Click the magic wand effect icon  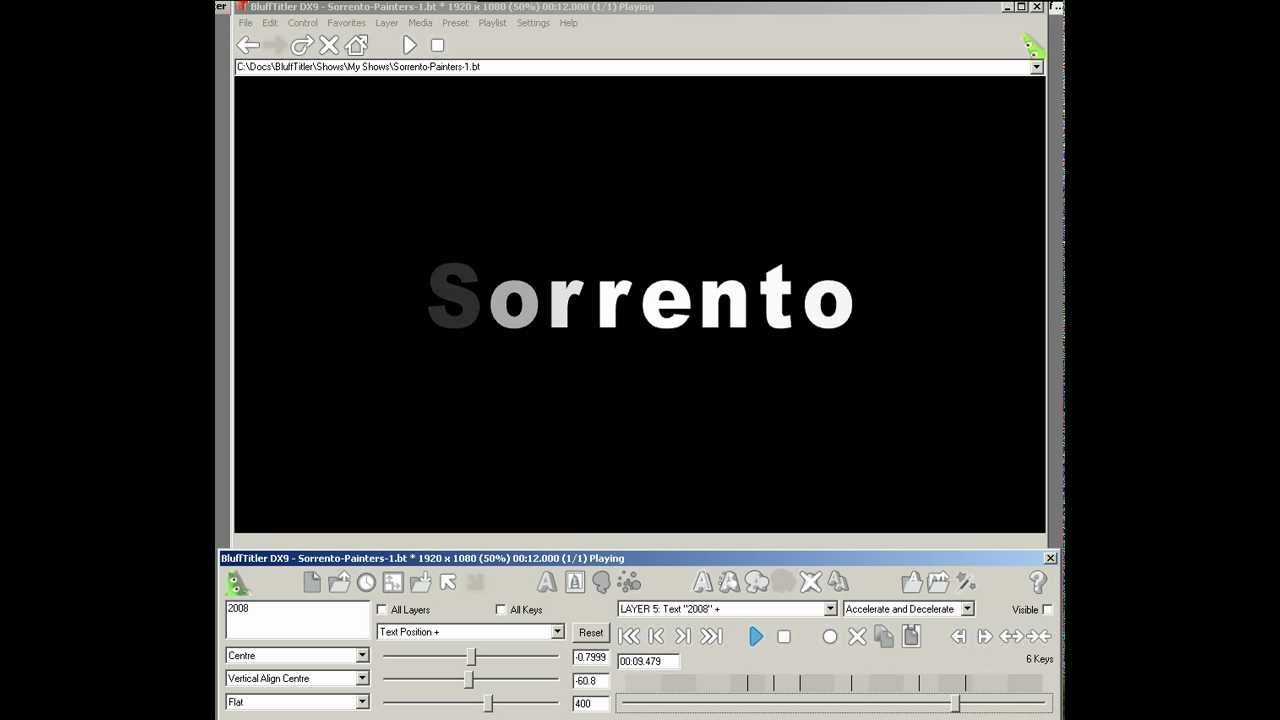click(965, 582)
